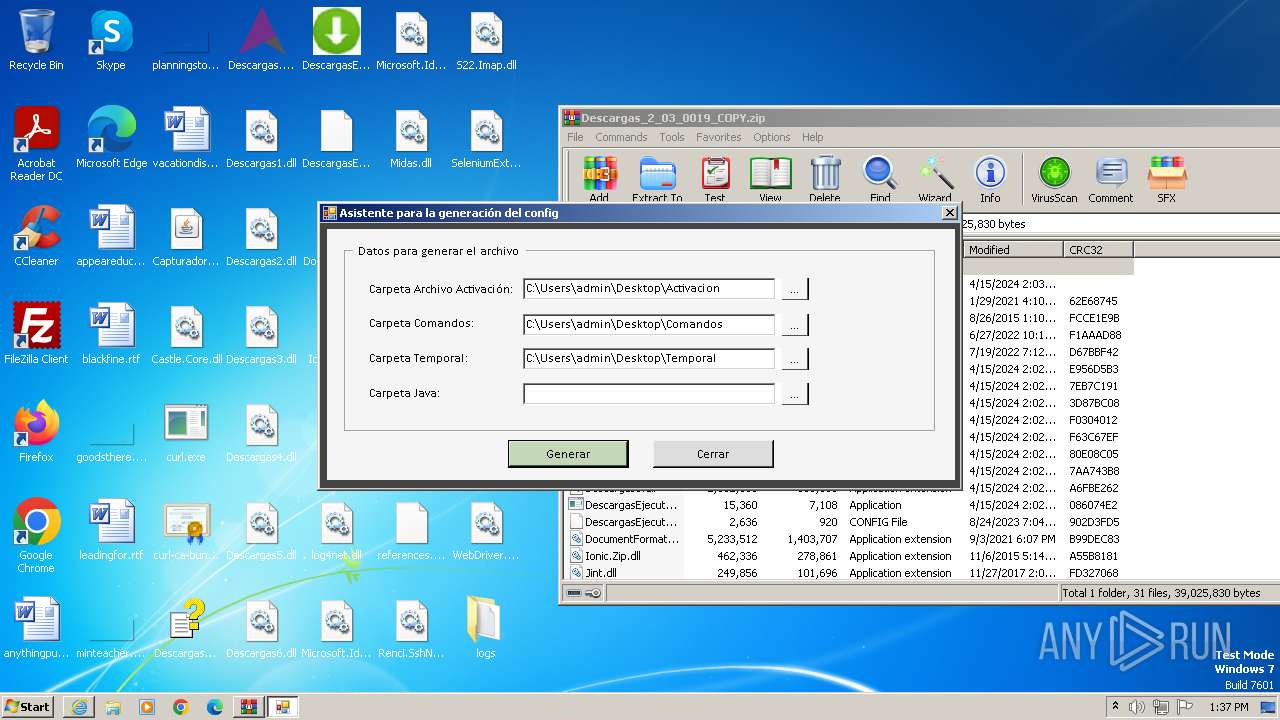
Task: Select the DocumentFormat row in WinRAR list
Action: point(850,539)
